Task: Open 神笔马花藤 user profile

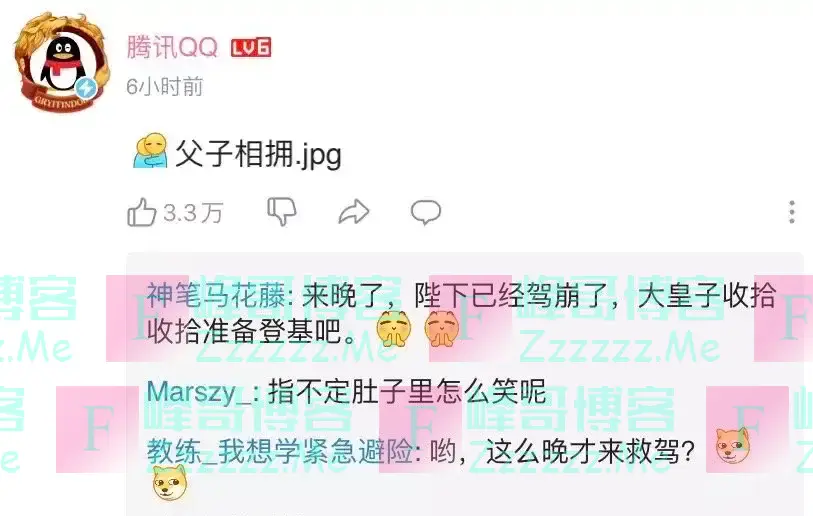Action: click(x=216, y=297)
